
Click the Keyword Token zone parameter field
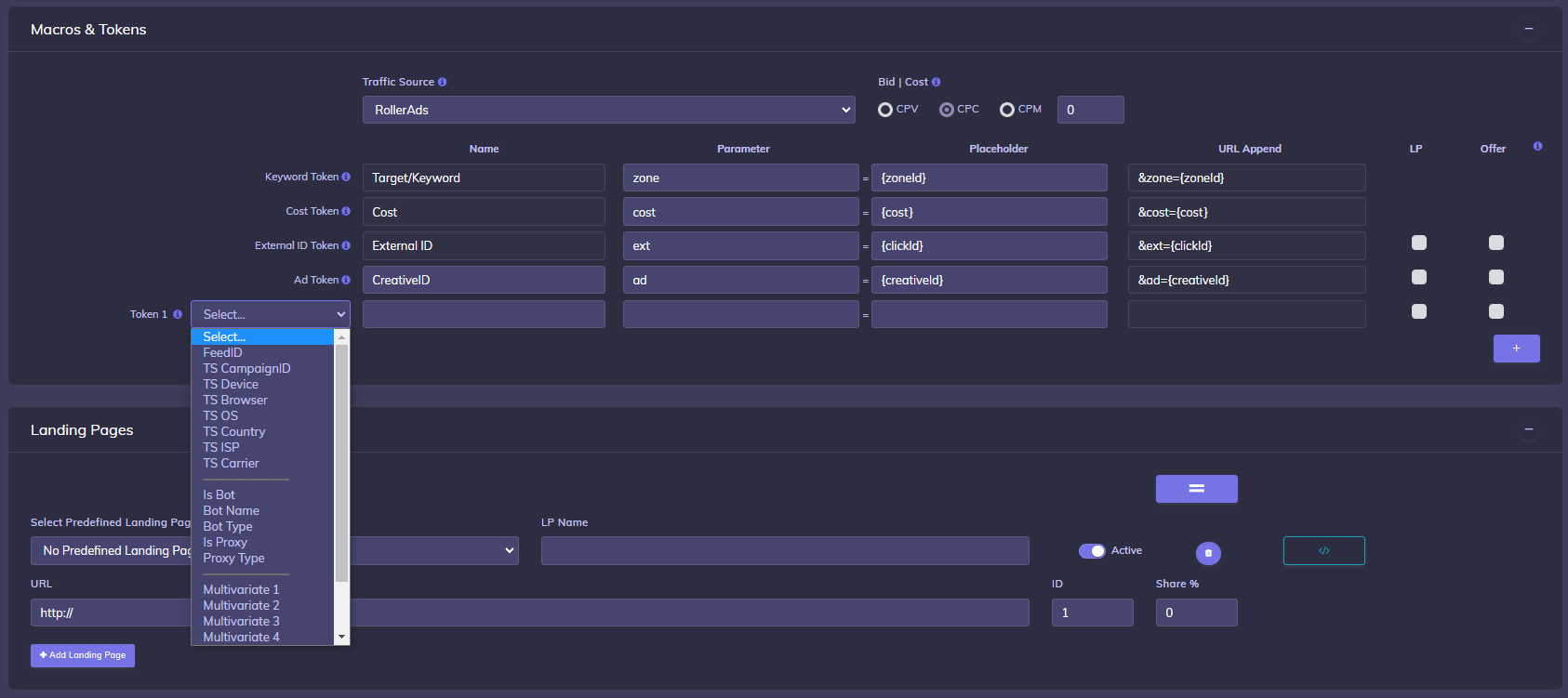(x=740, y=178)
